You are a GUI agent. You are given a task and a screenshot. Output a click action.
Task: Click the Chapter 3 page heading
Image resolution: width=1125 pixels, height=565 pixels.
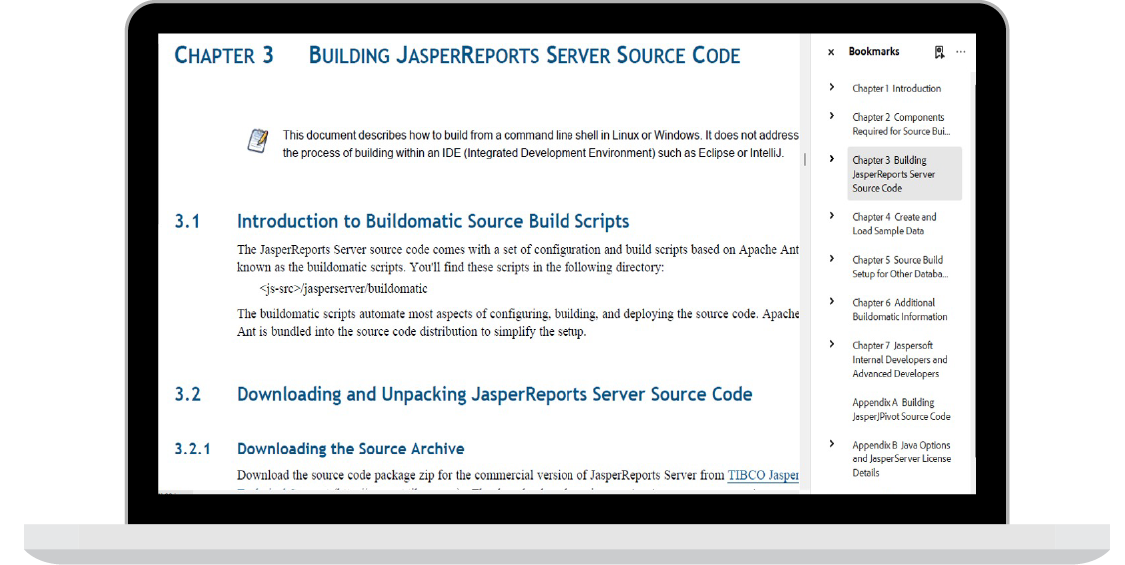[x=457, y=55]
